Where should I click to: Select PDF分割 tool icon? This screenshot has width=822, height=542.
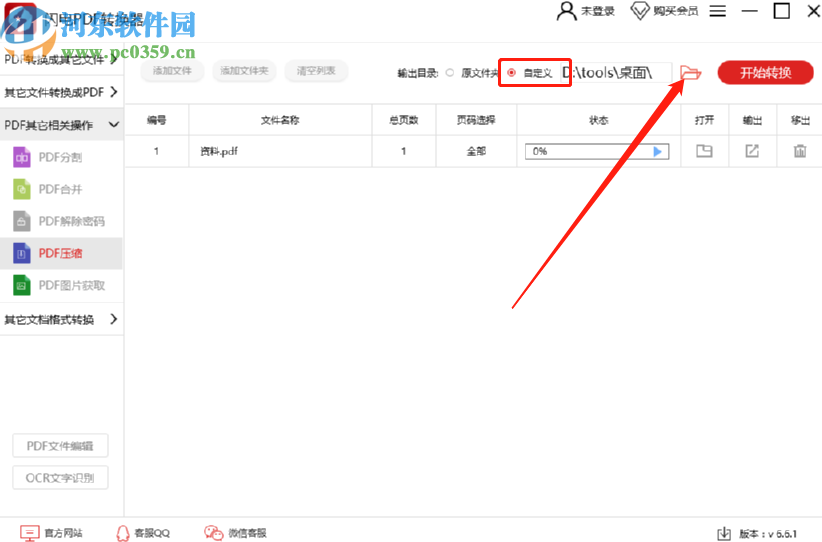click(x=21, y=157)
